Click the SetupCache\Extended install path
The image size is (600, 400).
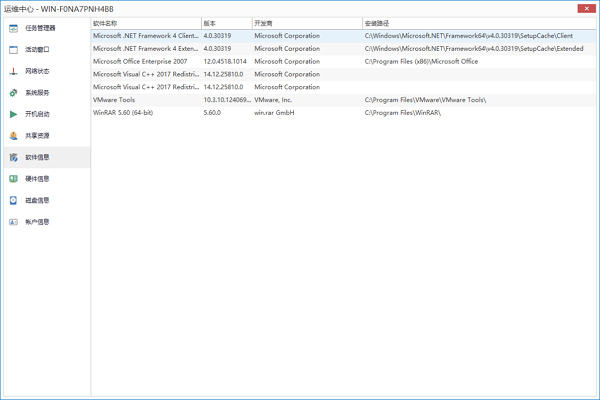[474, 49]
